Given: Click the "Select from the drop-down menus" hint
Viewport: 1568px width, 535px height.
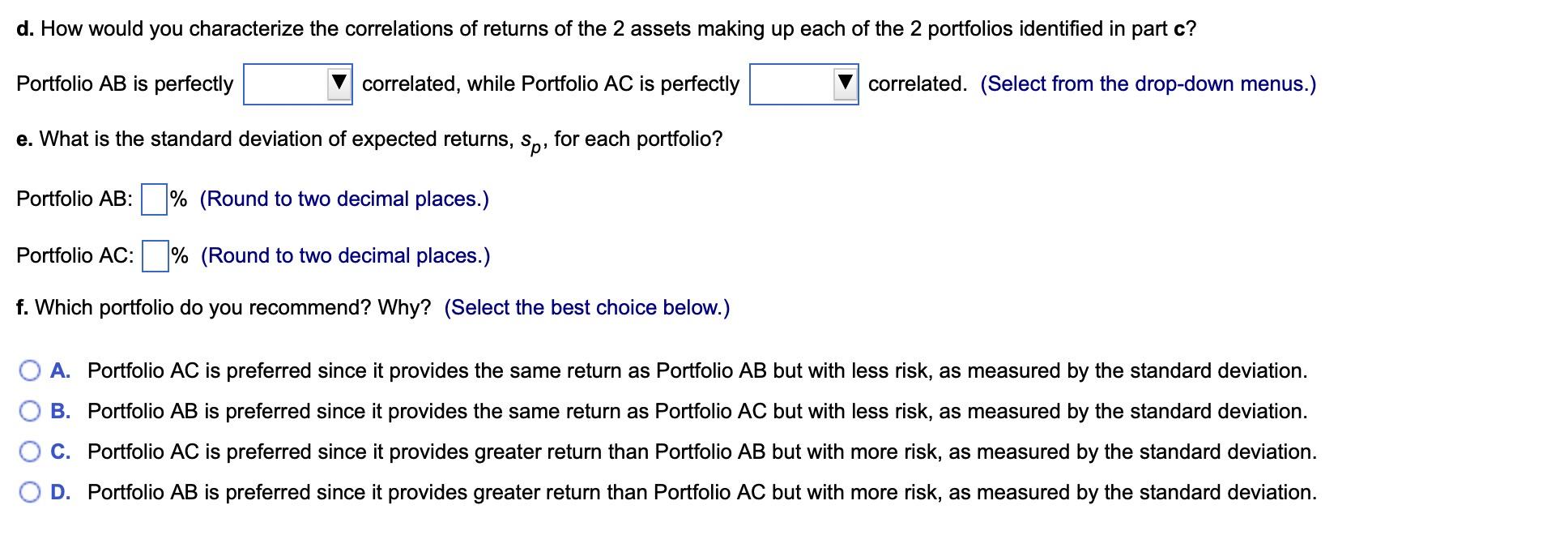Looking at the screenshot, I should (x=1148, y=84).
